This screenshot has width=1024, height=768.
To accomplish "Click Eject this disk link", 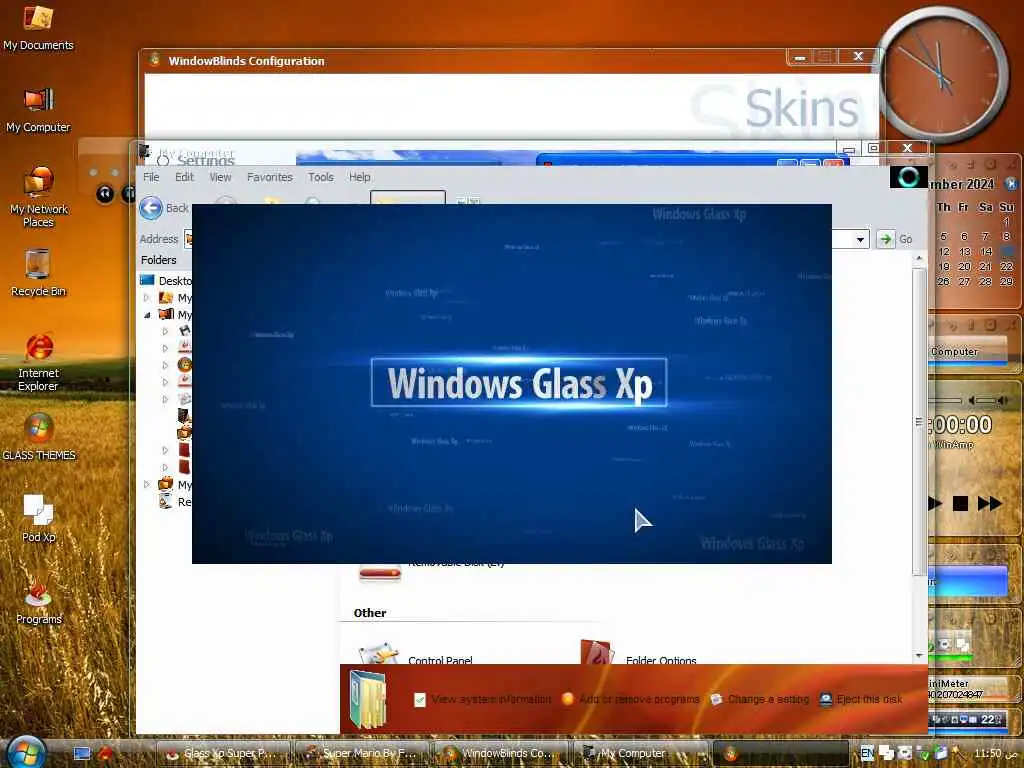I will click(x=869, y=699).
